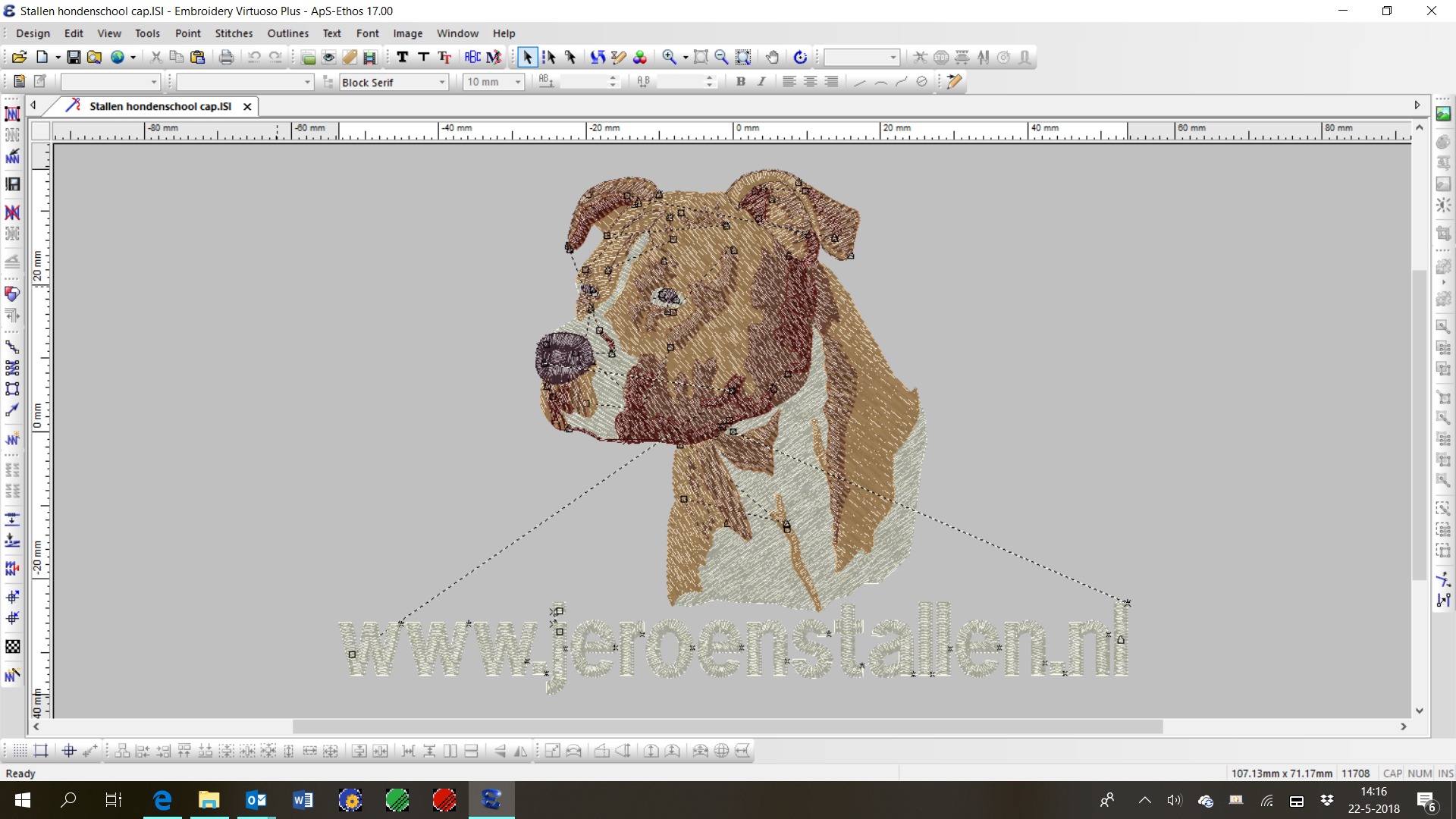Expand the 10 mm size dropdown
Image resolution: width=1456 pixels, height=819 pixels.
coord(518,82)
